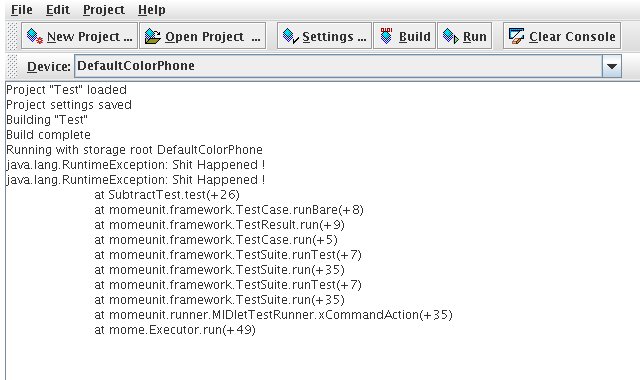The width and height of the screenshot is (640, 380).
Task: Open the Project menu
Action: click(104, 9)
